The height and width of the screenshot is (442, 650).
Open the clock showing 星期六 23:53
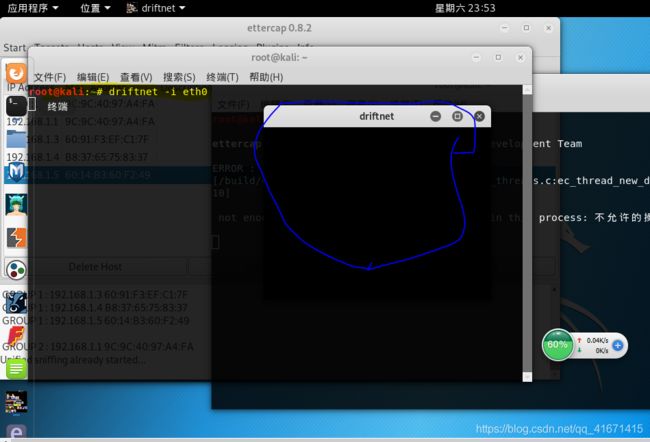click(x=465, y=8)
